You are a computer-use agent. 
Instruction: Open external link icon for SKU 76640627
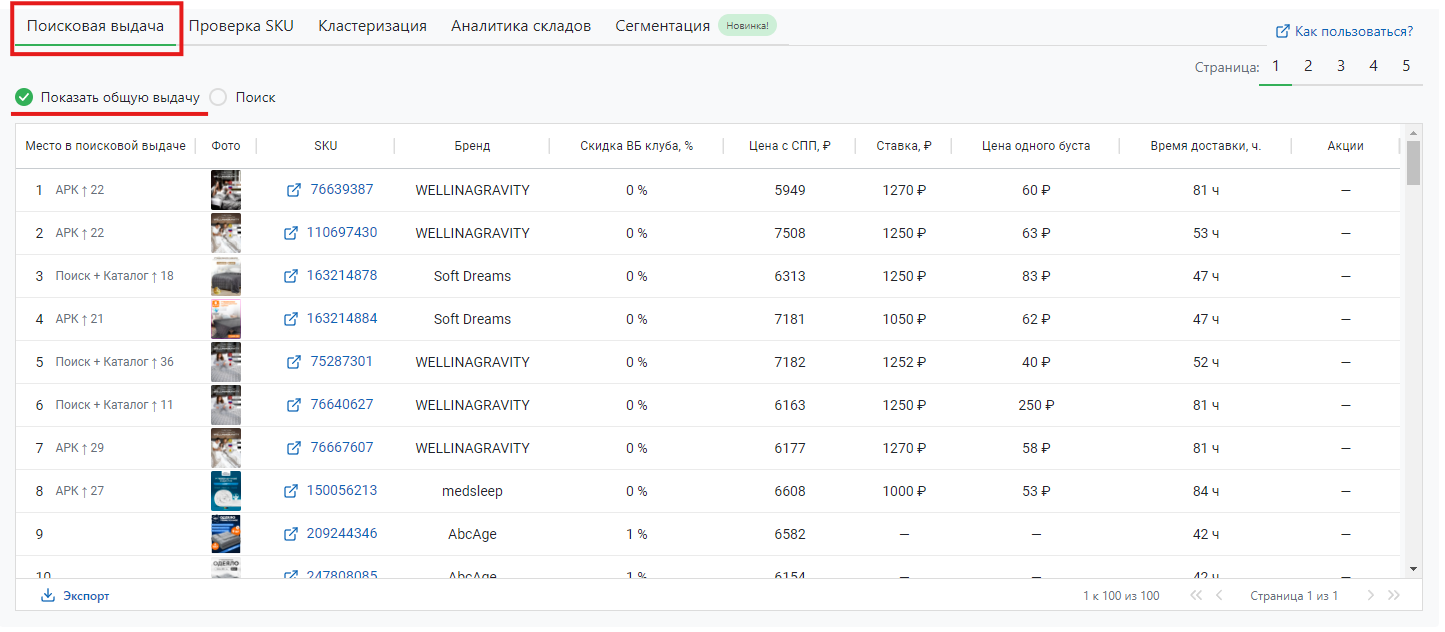(x=294, y=405)
